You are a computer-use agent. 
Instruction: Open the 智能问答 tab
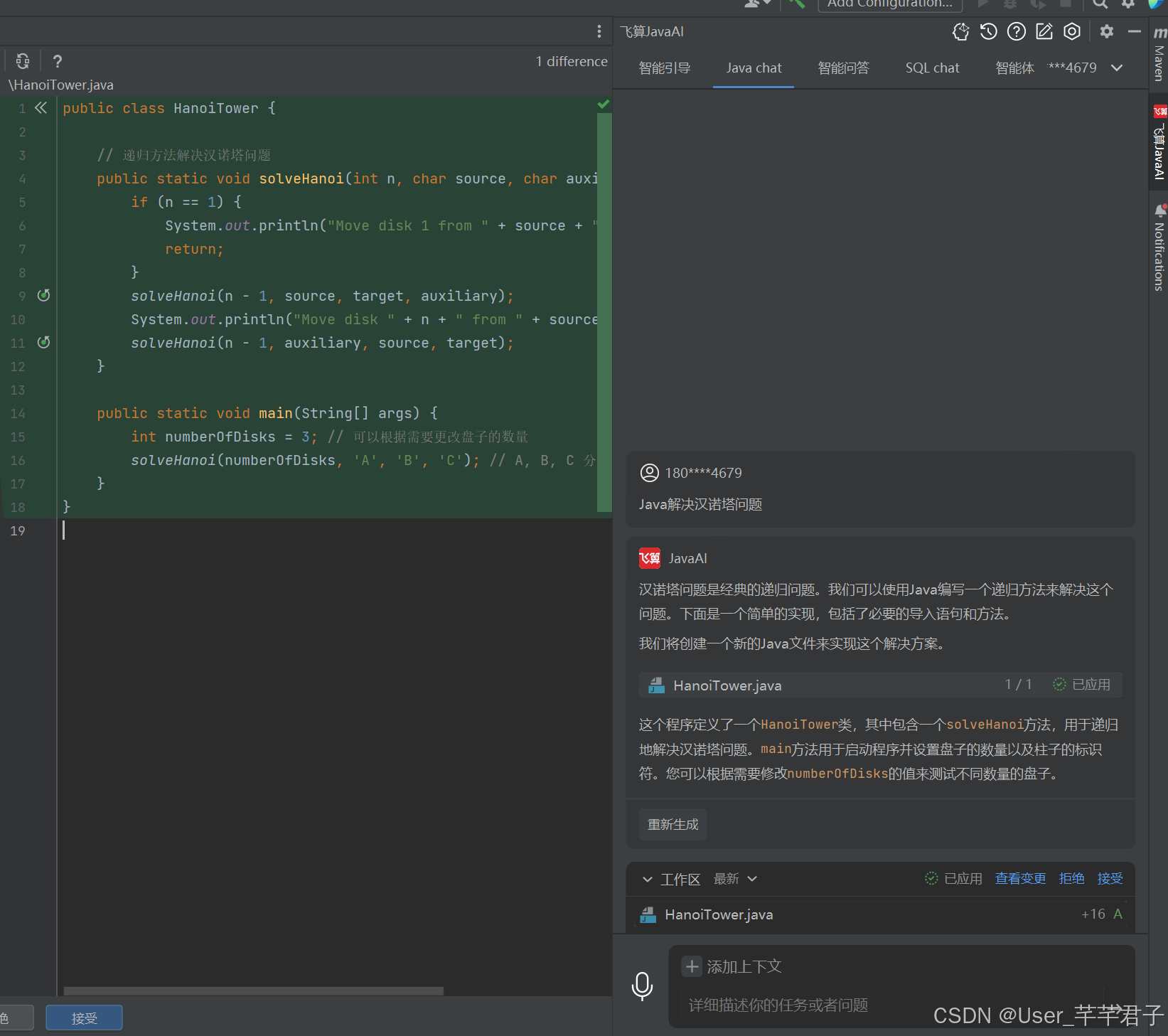pos(843,68)
